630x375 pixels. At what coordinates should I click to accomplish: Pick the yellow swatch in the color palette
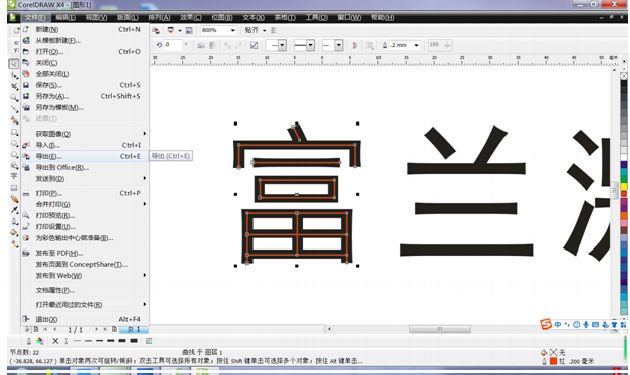[x=624, y=186]
